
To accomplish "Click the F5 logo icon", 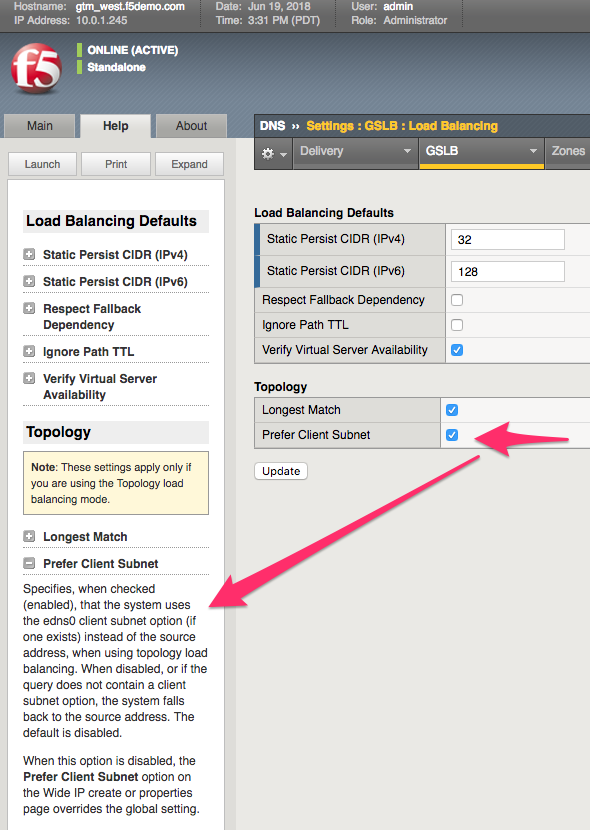I will [x=36, y=69].
